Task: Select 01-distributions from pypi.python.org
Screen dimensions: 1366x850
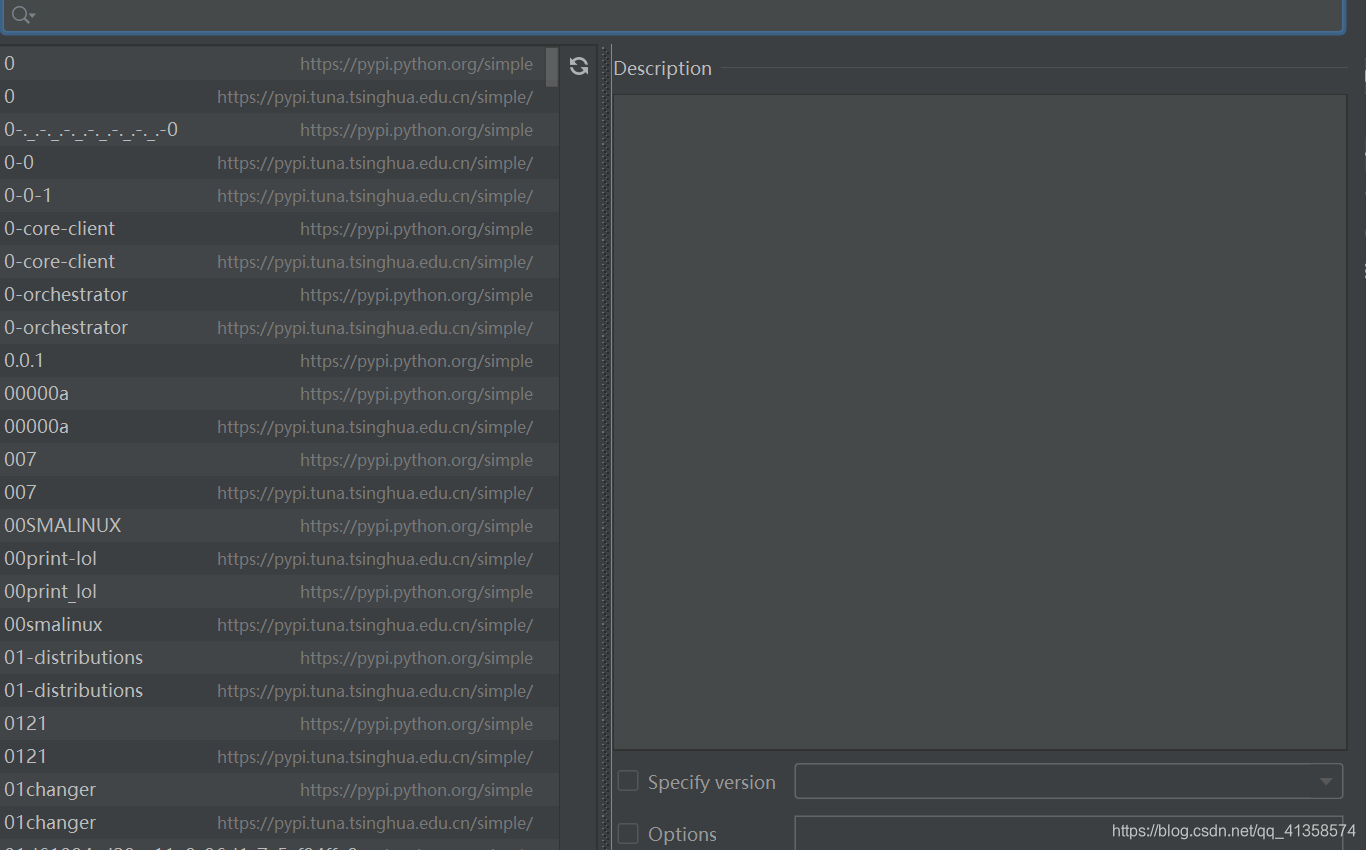Action: point(279,658)
